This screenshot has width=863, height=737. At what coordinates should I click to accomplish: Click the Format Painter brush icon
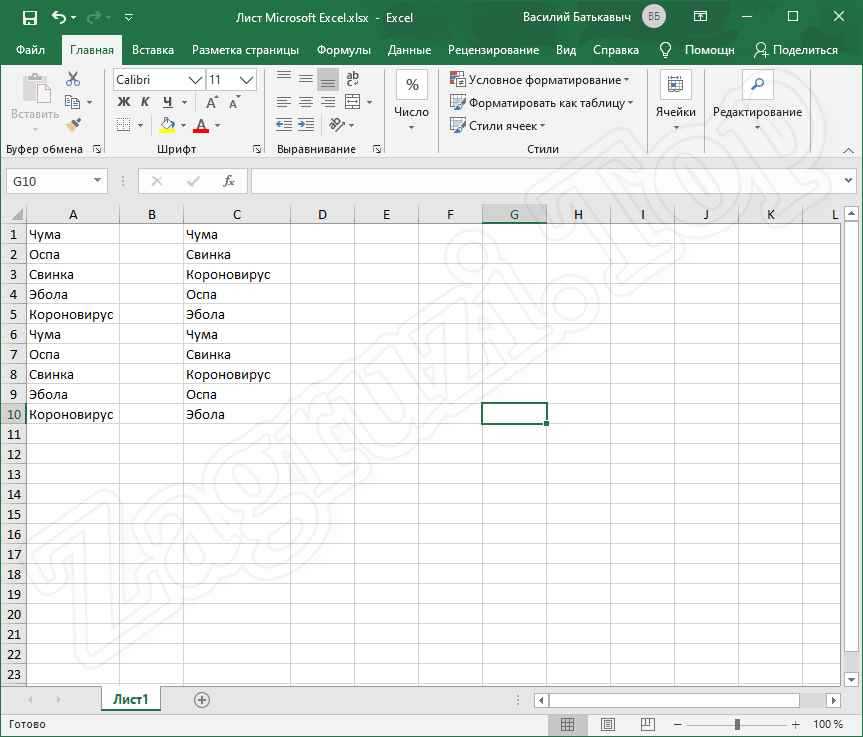coord(73,124)
